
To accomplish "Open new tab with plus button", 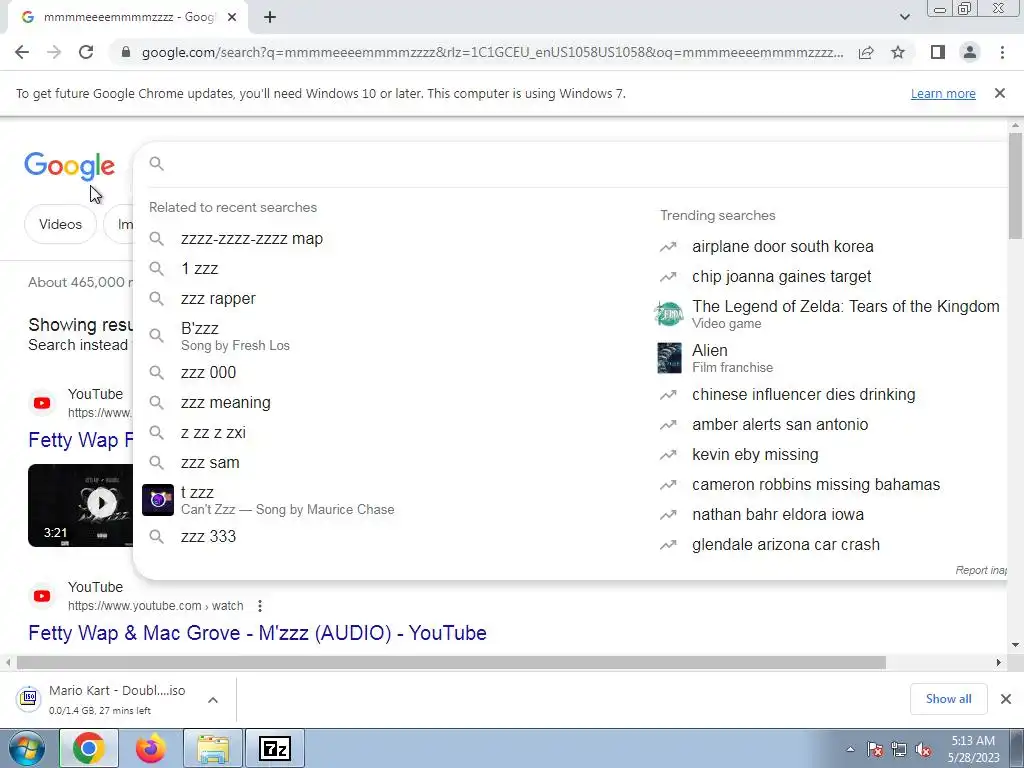I will [x=270, y=18].
